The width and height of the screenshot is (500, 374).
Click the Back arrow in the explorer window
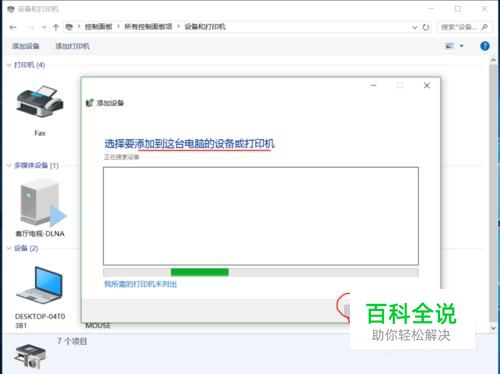pos(13,27)
